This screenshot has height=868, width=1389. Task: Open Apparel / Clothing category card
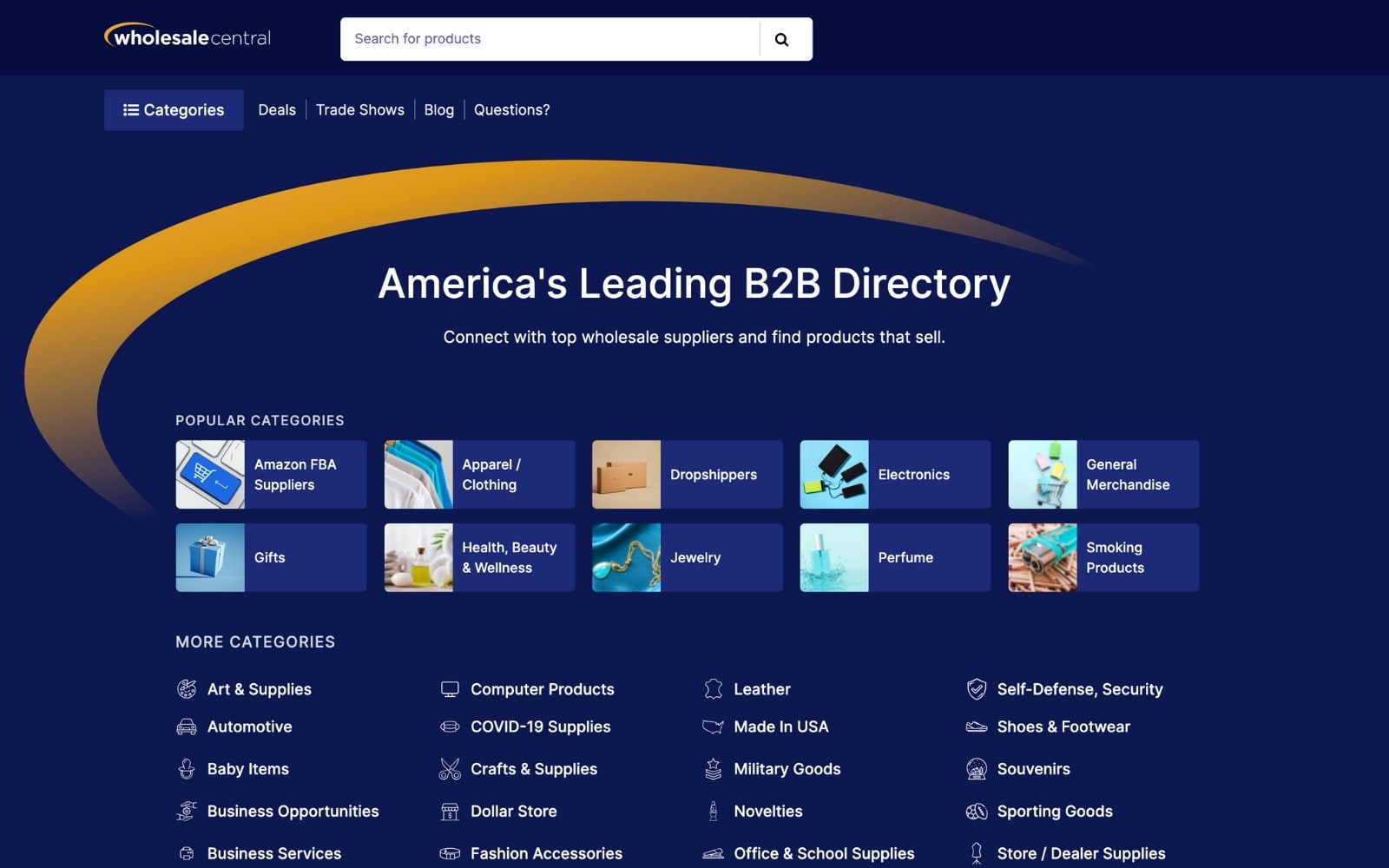pyautogui.click(x=479, y=474)
